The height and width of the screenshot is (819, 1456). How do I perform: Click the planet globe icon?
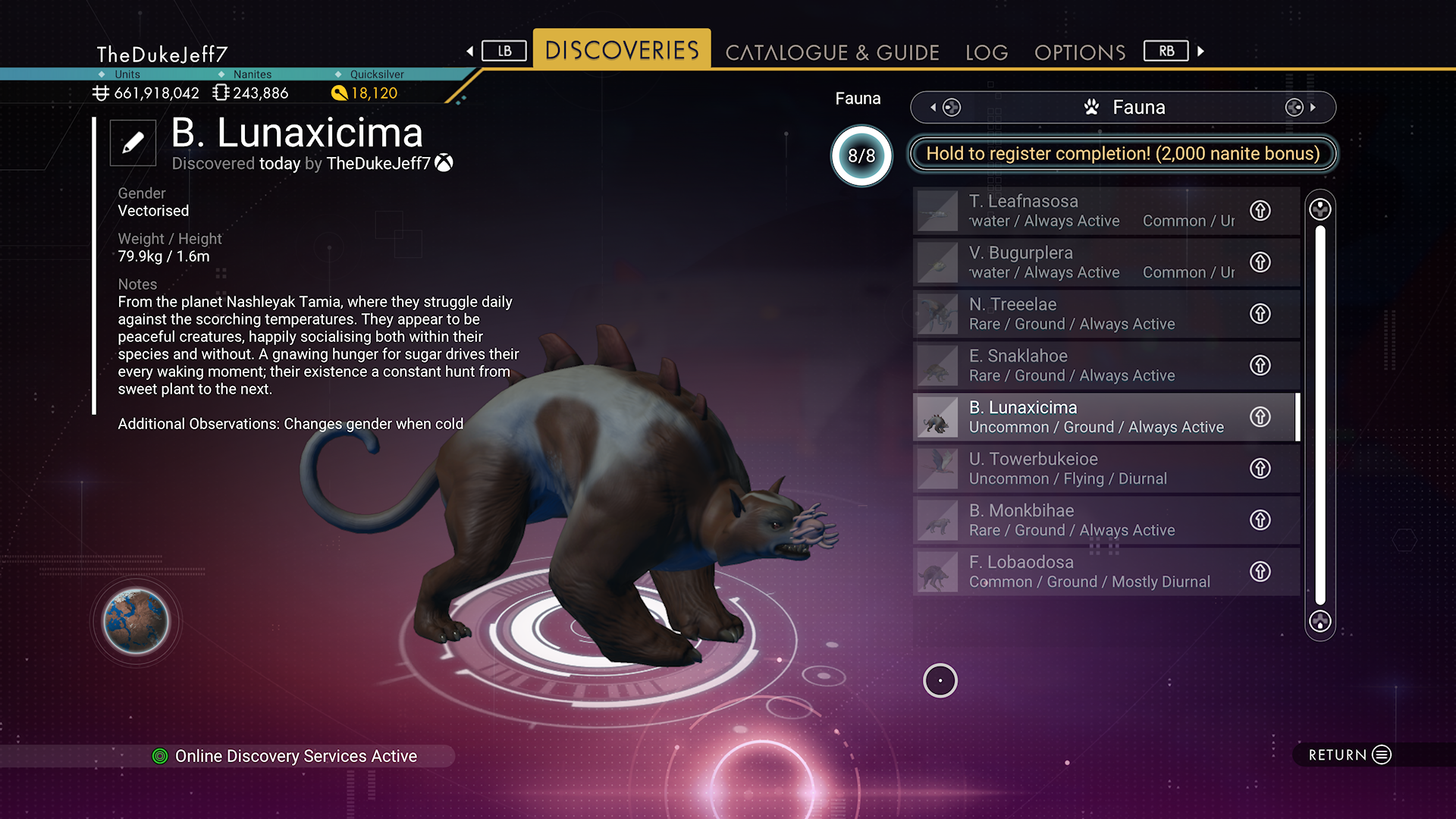[x=136, y=621]
